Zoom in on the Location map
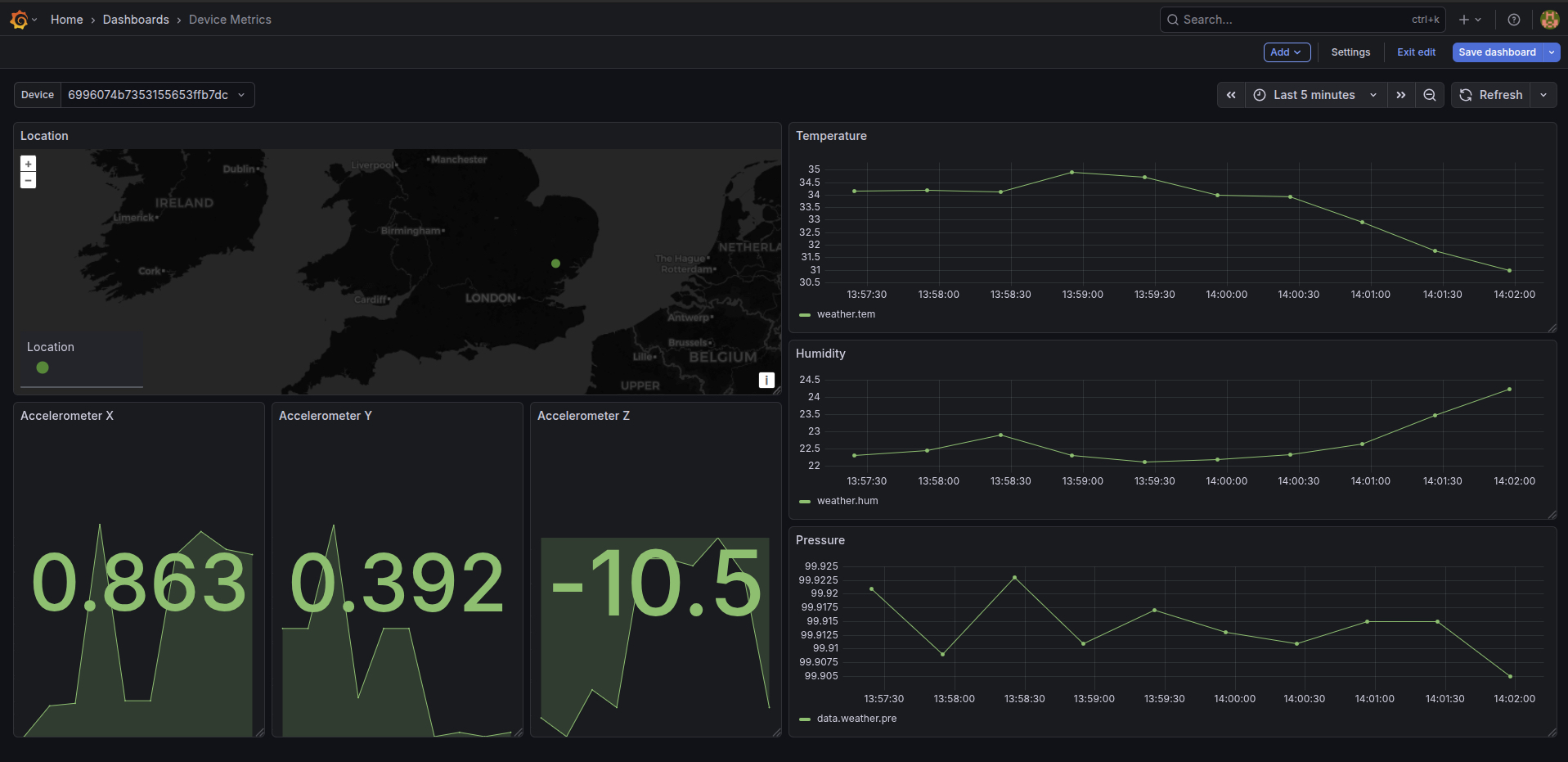Screen dimensions: 1568x762 (x=29, y=164)
